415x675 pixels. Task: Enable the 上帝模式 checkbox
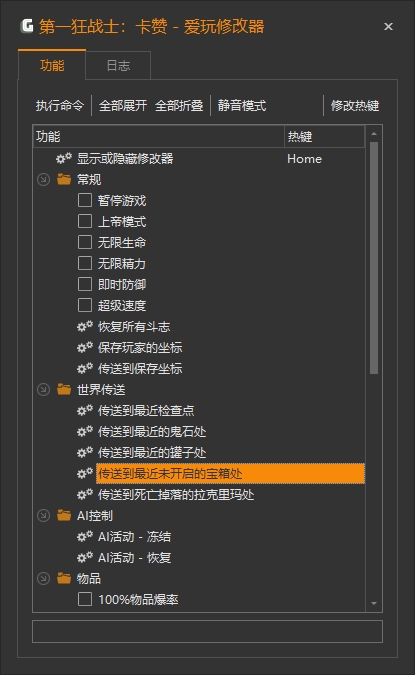click(x=85, y=221)
